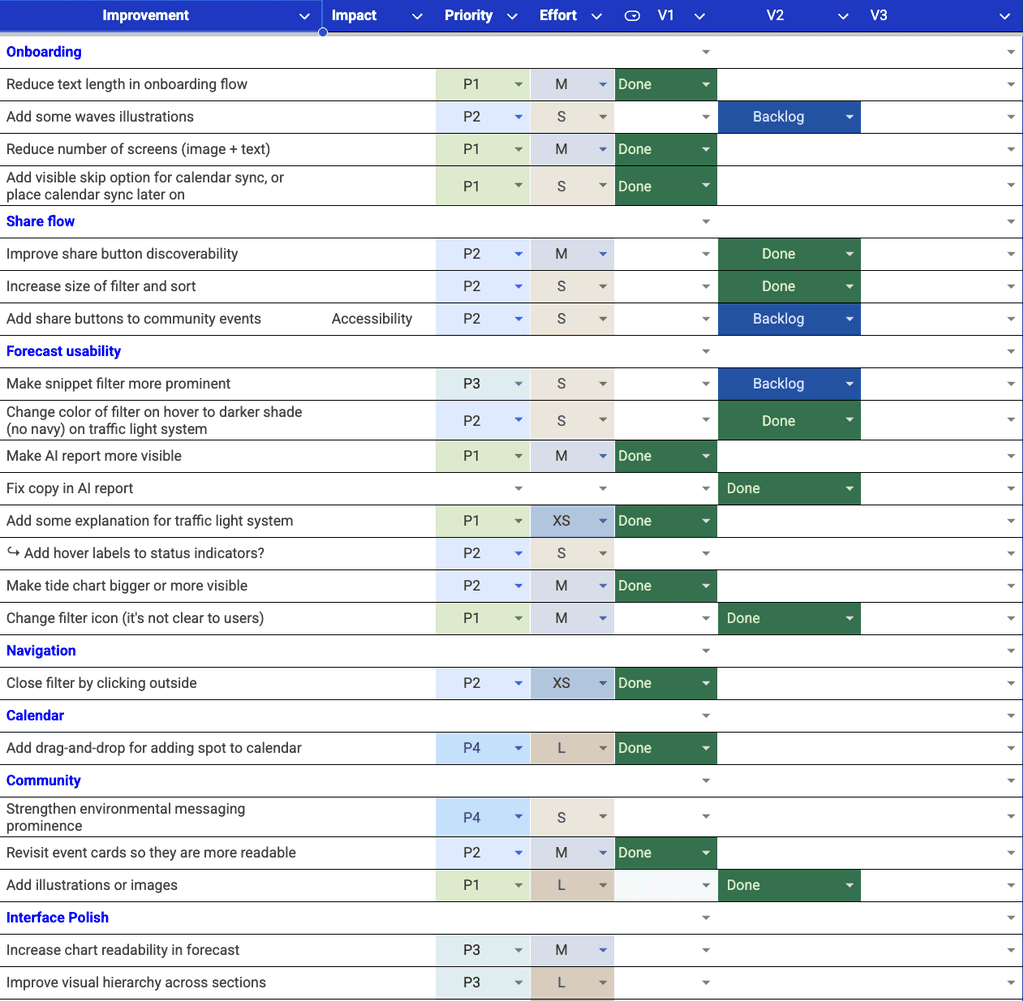This screenshot has width=1024, height=1001.
Task: Open P2 priority chip for Add hover labels row
Action: pos(483,553)
